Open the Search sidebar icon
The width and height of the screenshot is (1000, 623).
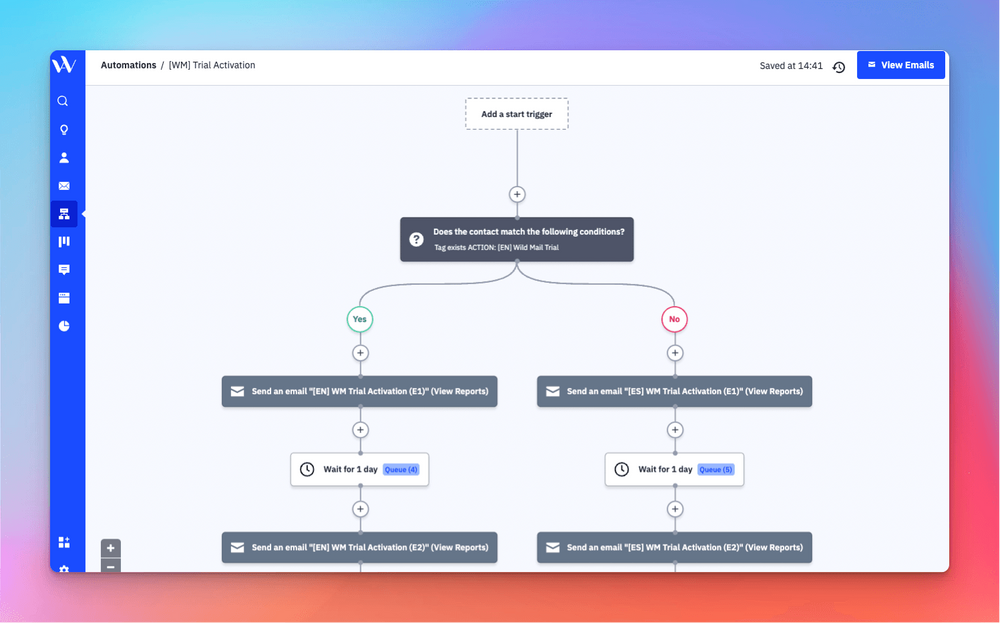(x=63, y=100)
